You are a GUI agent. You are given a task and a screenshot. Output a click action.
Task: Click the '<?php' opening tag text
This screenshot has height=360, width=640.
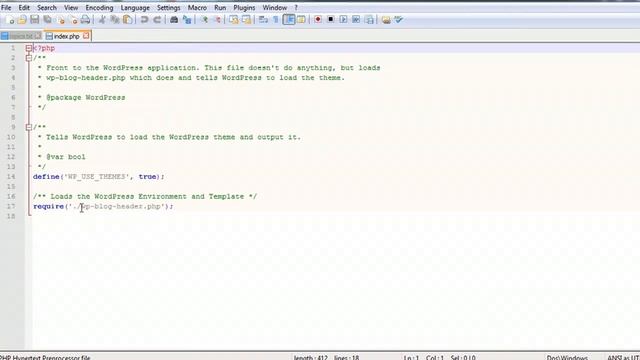(44, 48)
